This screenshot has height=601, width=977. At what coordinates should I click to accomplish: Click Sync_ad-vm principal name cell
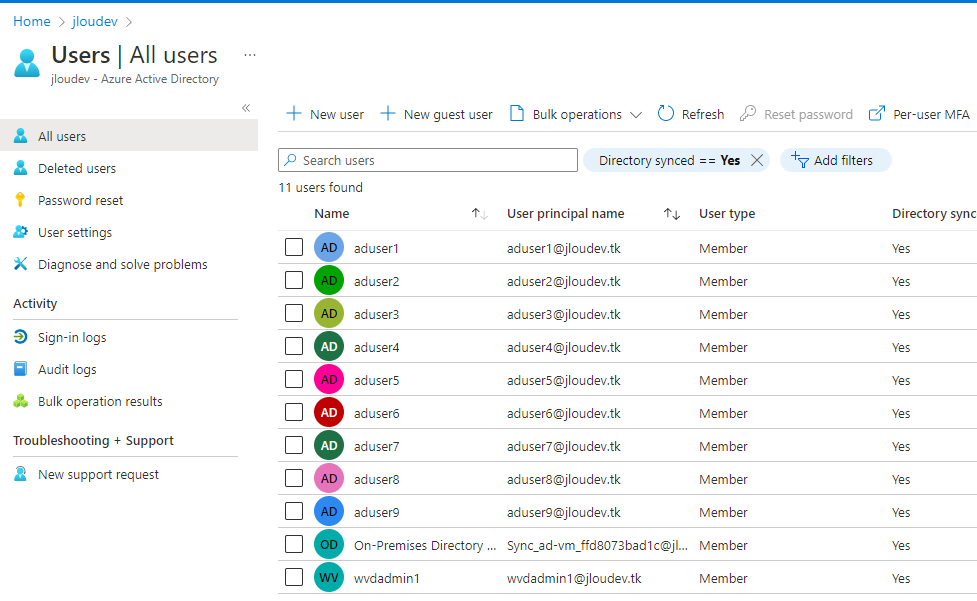pyautogui.click(x=598, y=546)
